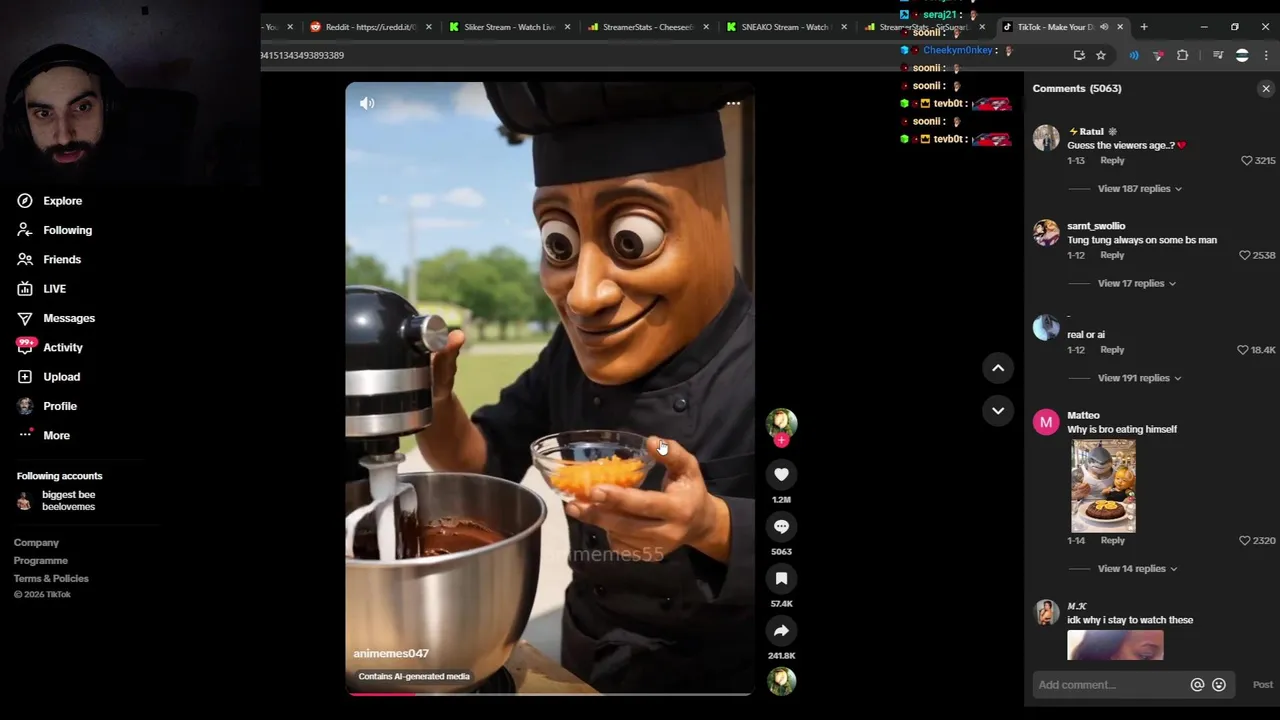Viewport: 1280px width, 720px height.
Task: Like Ratul's comment with 3215 likes
Action: coord(1247,160)
